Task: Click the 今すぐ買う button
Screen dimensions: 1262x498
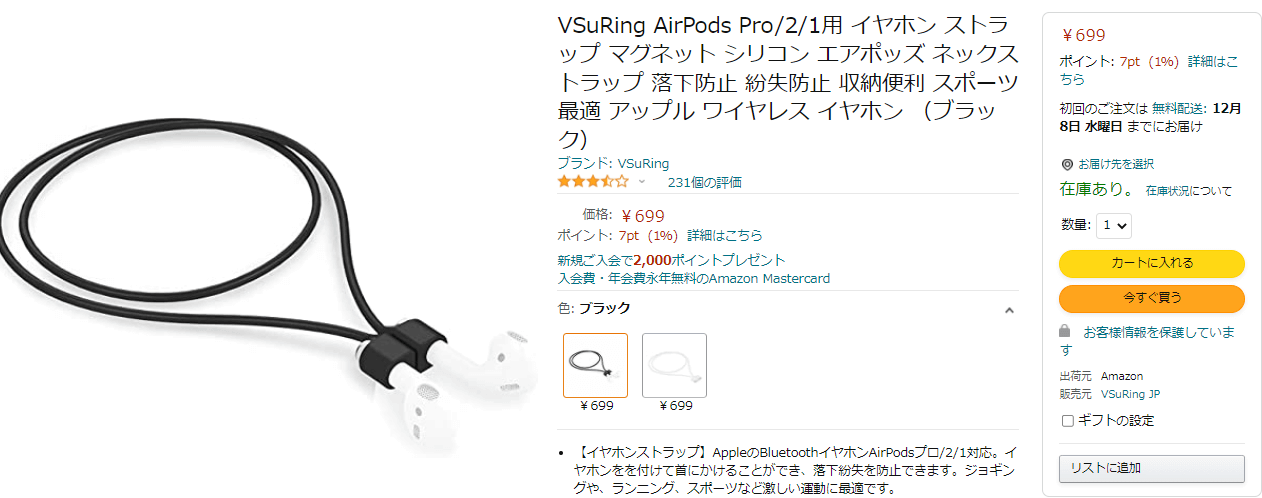Action: coord(1152,298)
